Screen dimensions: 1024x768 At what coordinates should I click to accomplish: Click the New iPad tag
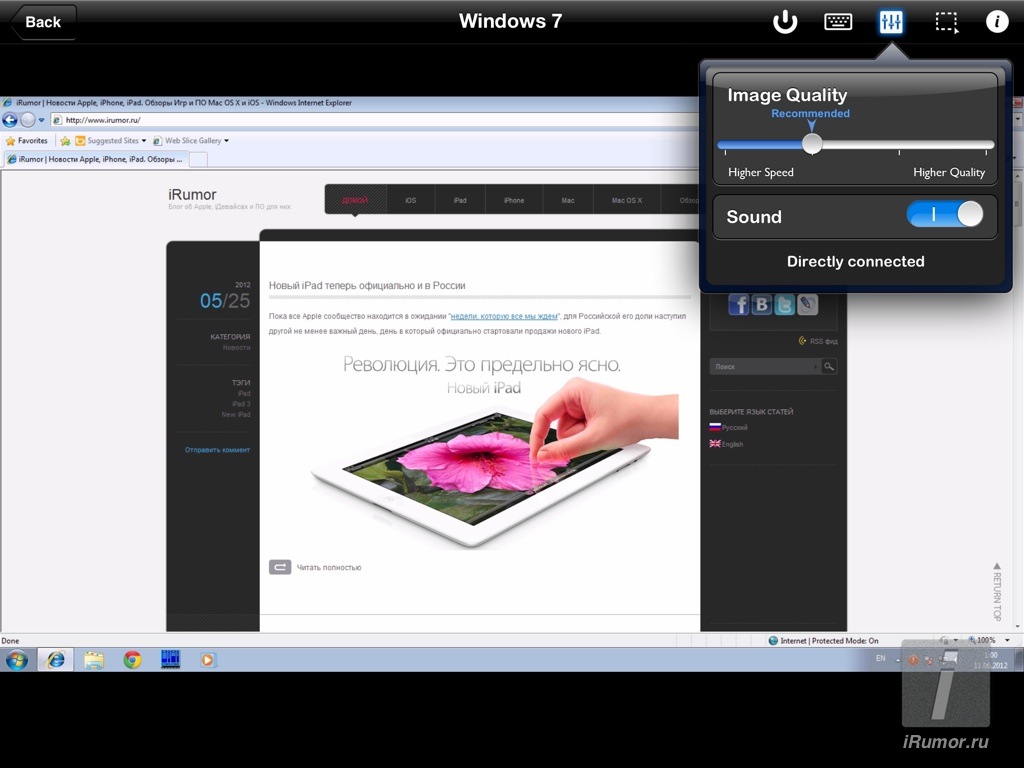236,415
